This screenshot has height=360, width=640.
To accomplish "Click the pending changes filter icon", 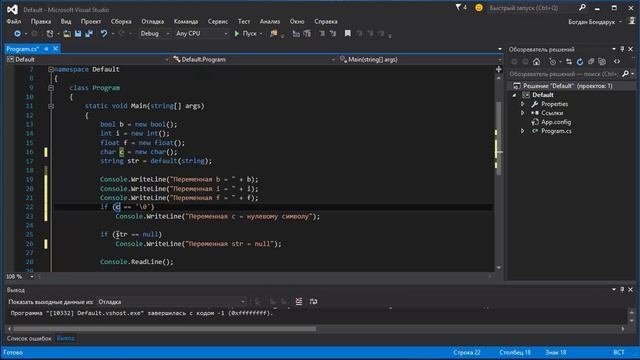I will (552, 62).
